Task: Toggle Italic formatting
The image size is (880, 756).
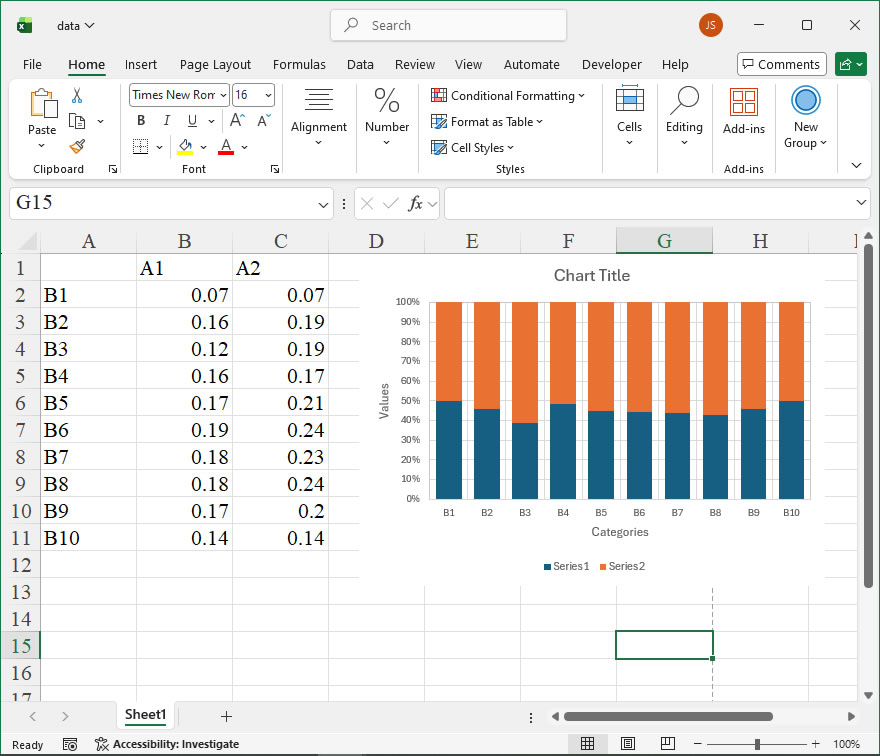Action: [x=166, y=120]
